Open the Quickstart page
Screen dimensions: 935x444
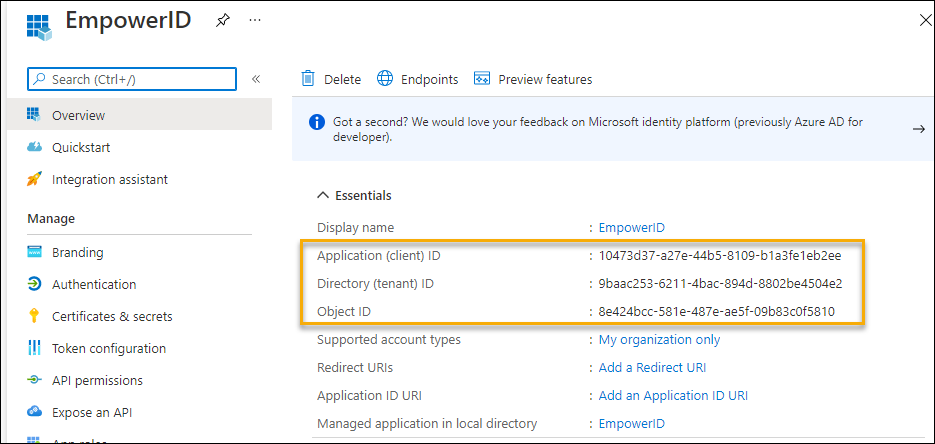click(x=81, y=147)
